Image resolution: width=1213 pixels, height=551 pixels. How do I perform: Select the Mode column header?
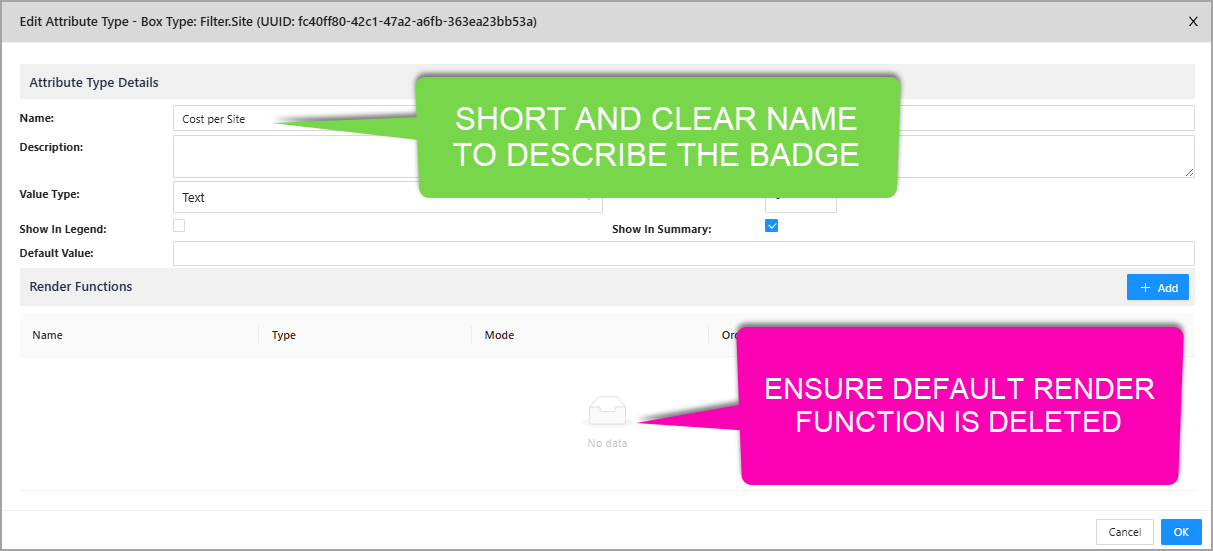tap(499, 335)
